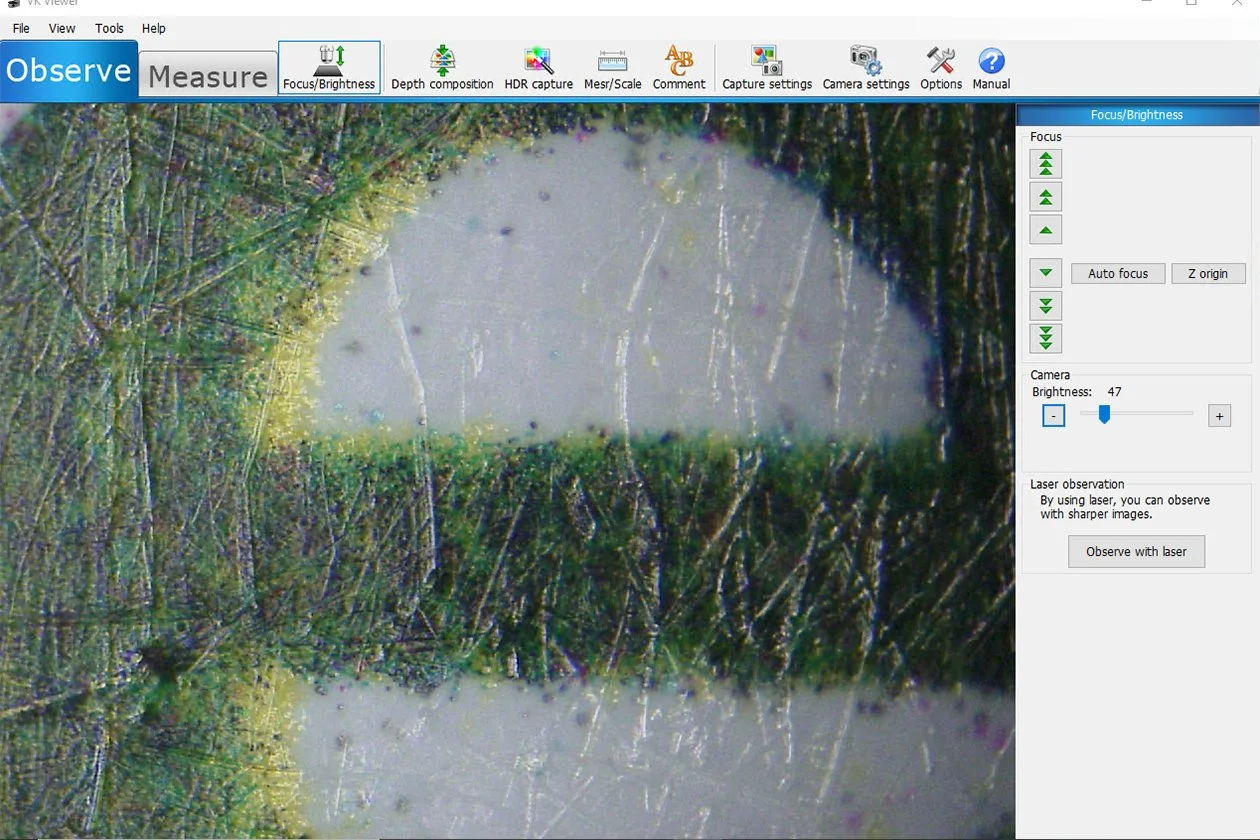Screen dimensions: 1260x840
Task: Open the File menu
Action: coord(21,28)
